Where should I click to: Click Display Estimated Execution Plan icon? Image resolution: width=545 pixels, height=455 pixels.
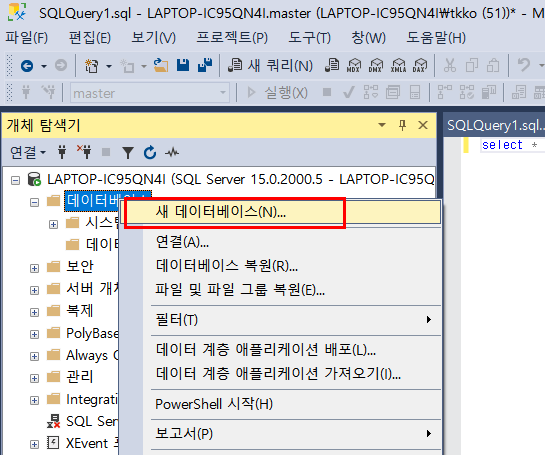371,92
